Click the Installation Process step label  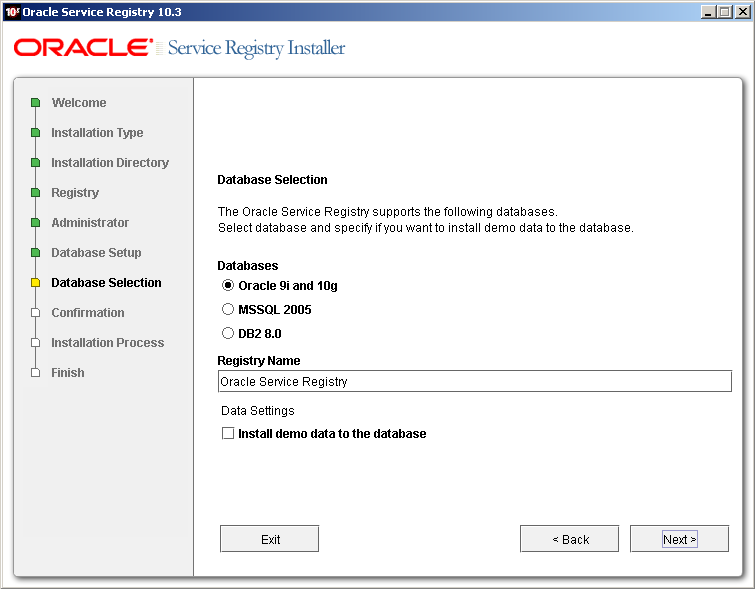108,342
